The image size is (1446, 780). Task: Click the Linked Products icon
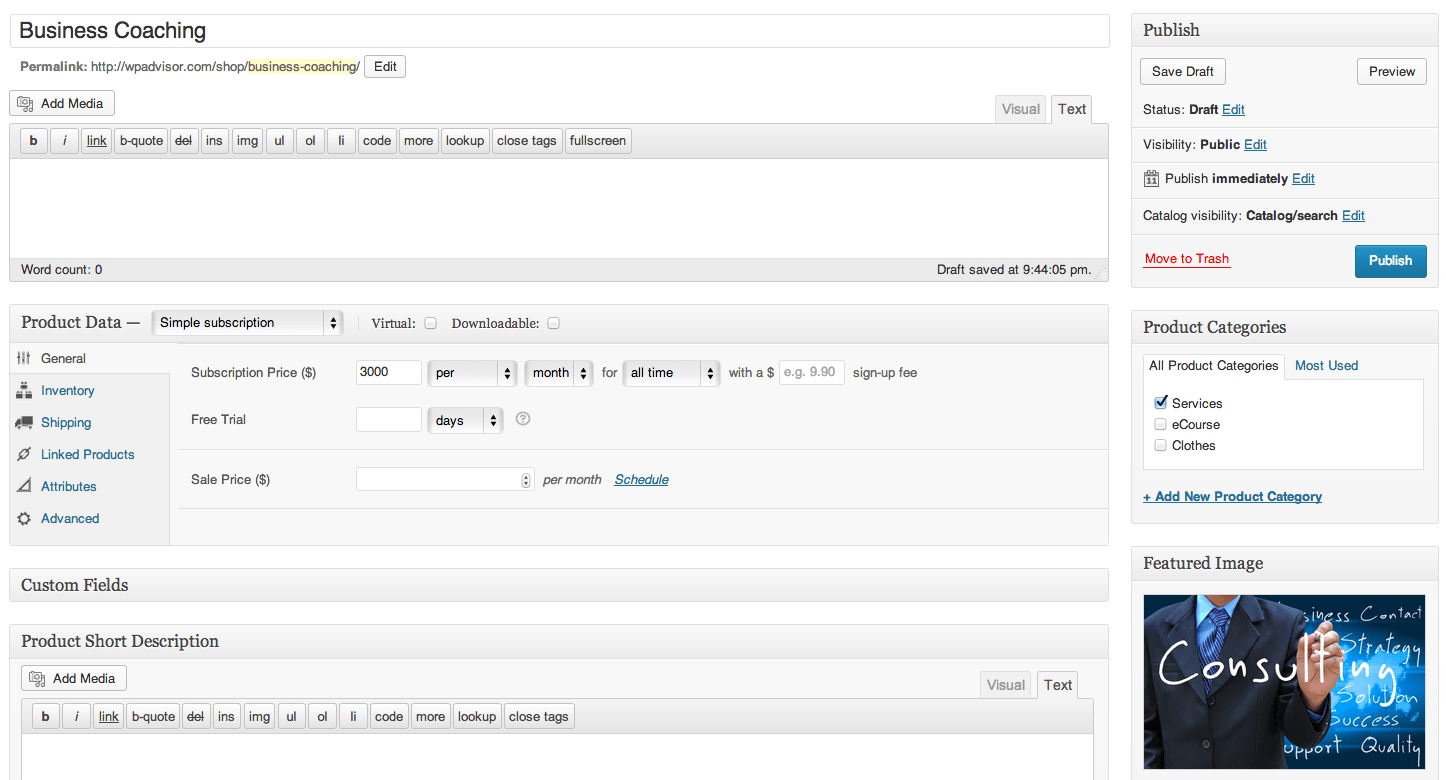(x=24, y=455)
